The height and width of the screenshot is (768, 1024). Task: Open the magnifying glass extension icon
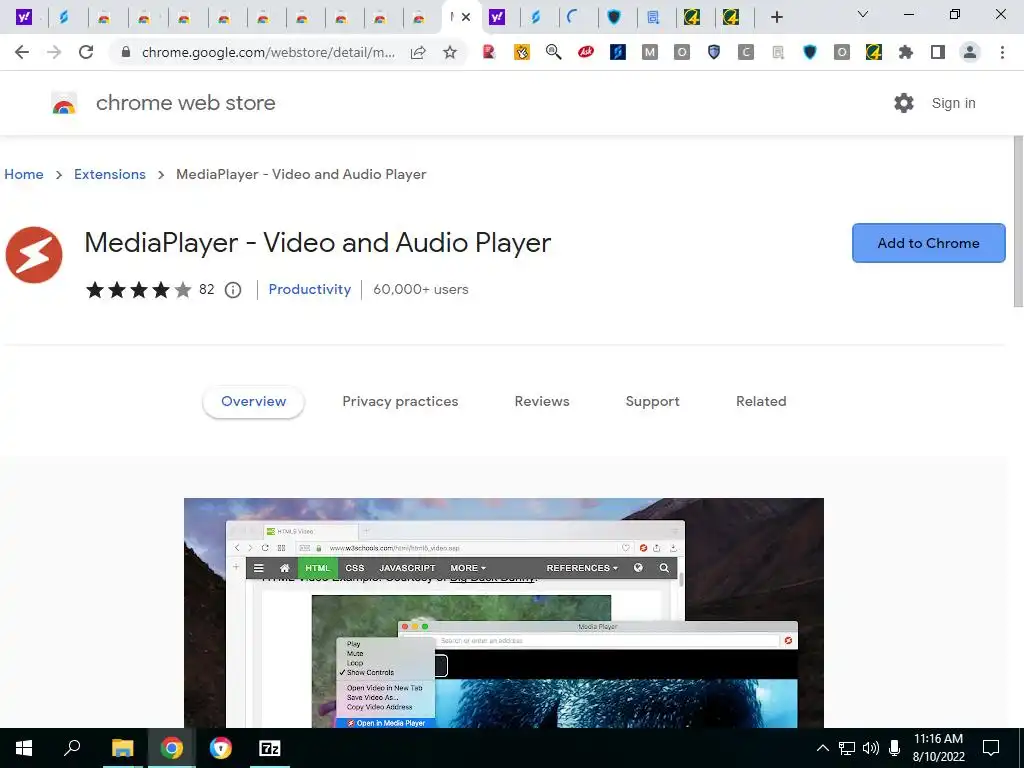553,52
